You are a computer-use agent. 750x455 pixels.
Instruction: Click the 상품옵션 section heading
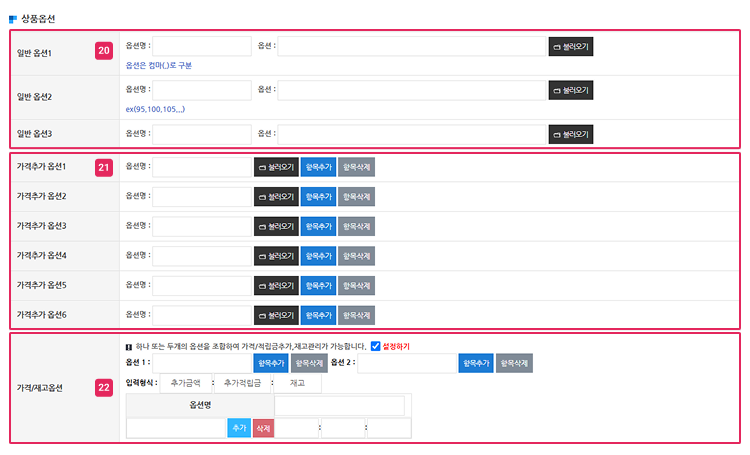pos(38,19)
